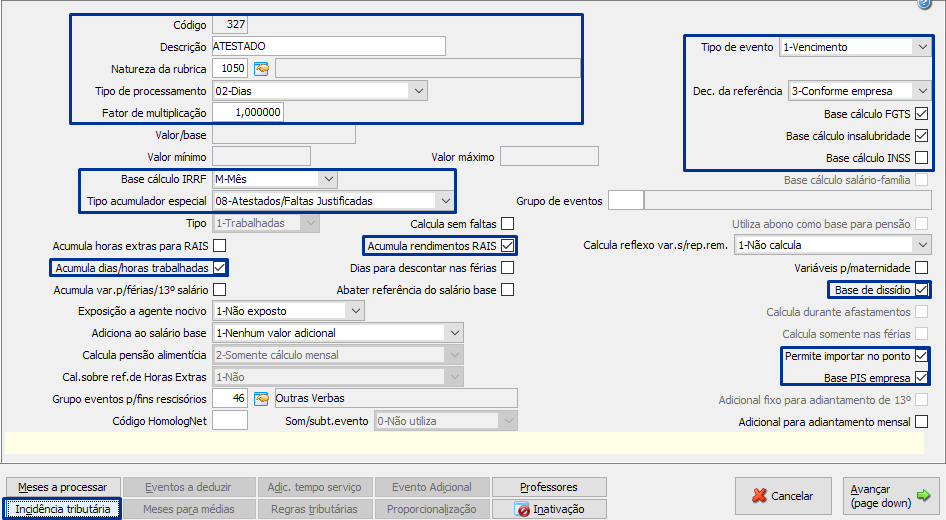Screen dimensions: 946x520
Task: Toggle Permite importar no ponto checkbox
Action: (921, 356)
